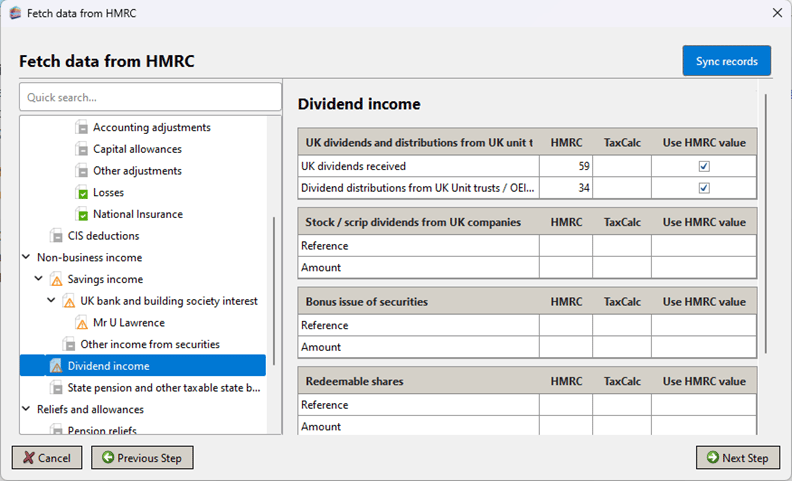Click TaxCalc cell for UK dividends received
The width and height of the screenshot is (792, 481).
pos(622,166)
